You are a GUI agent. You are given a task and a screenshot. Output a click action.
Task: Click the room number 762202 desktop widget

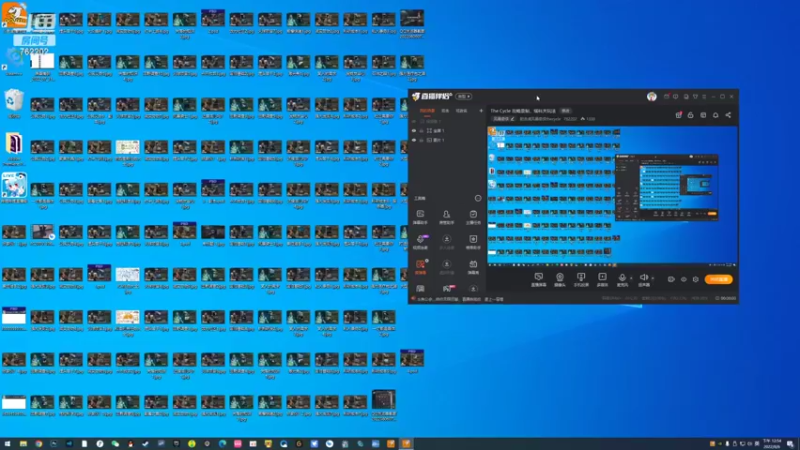coord(34,45)
